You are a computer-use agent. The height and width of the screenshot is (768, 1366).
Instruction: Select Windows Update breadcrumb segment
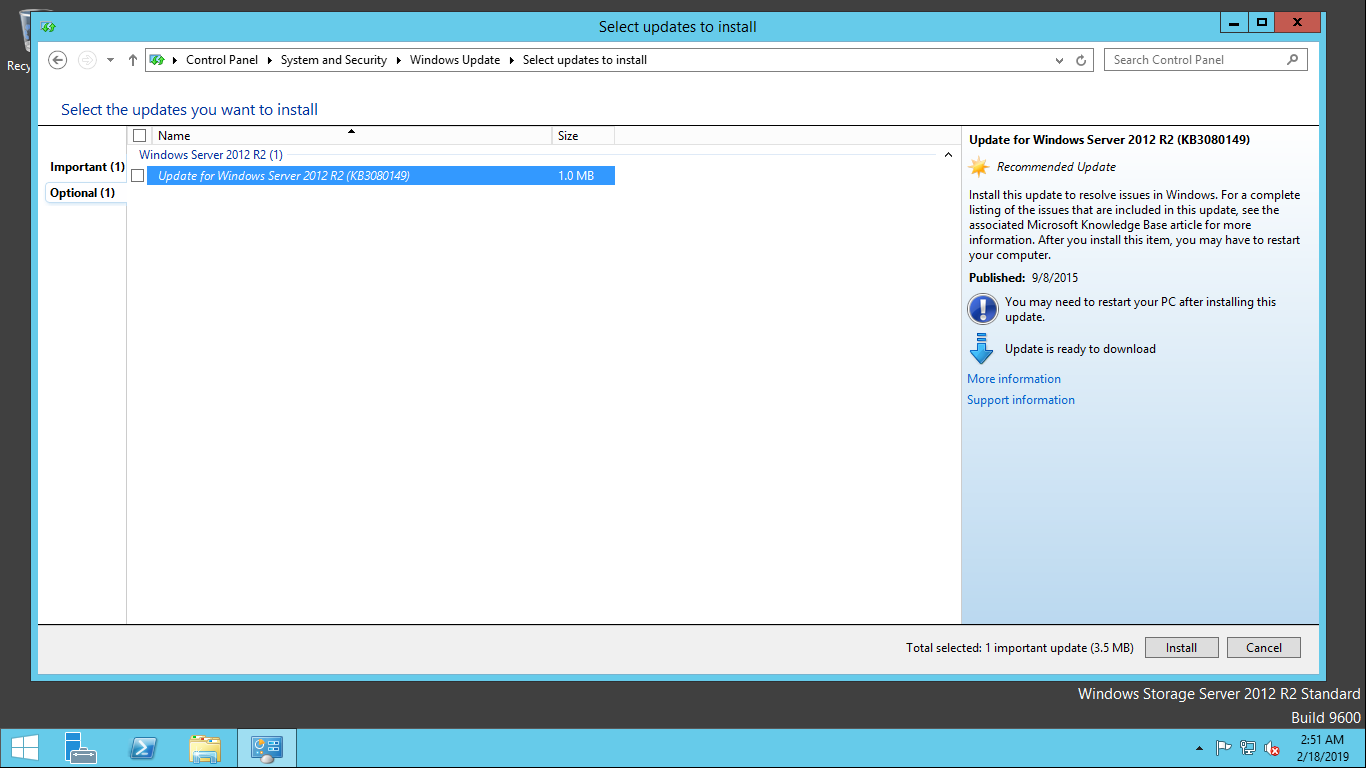[x=455, y=60]
